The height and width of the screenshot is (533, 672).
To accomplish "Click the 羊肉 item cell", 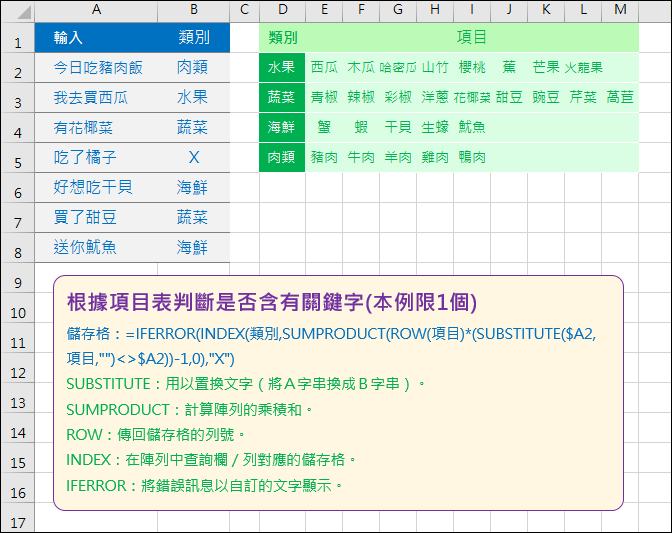I will click(398, 158).
